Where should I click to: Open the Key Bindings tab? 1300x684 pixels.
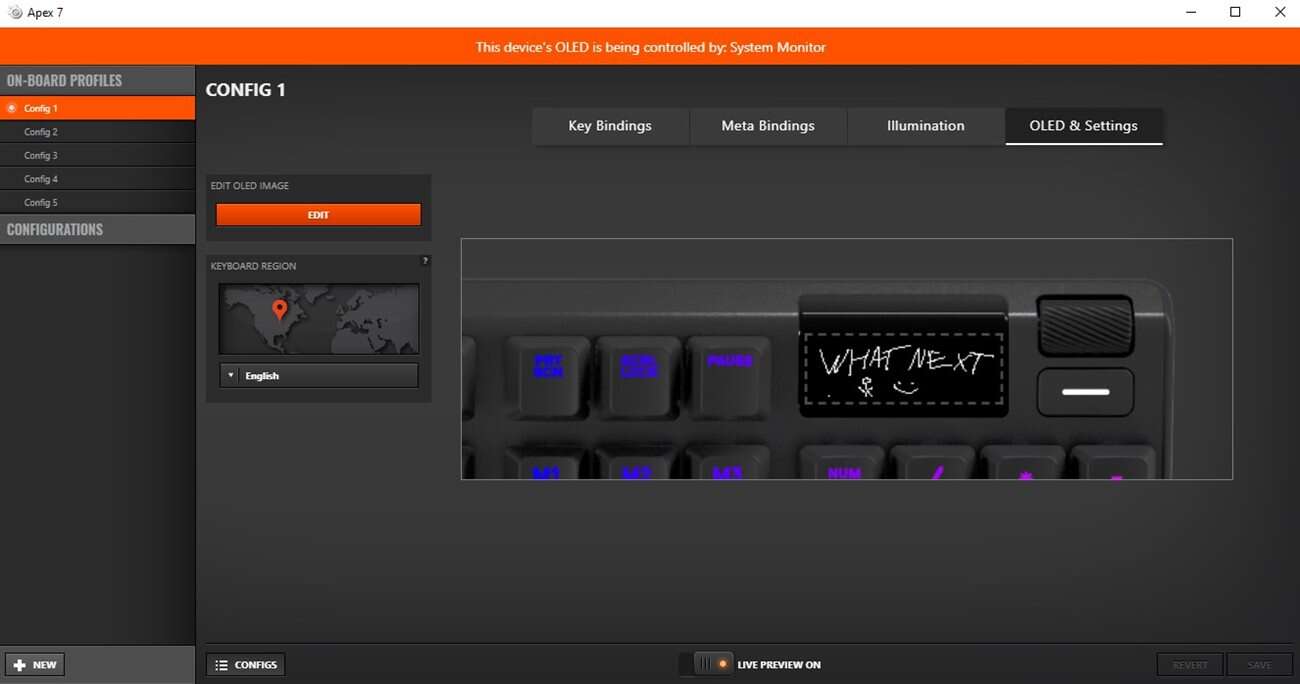tap(610, 126)
